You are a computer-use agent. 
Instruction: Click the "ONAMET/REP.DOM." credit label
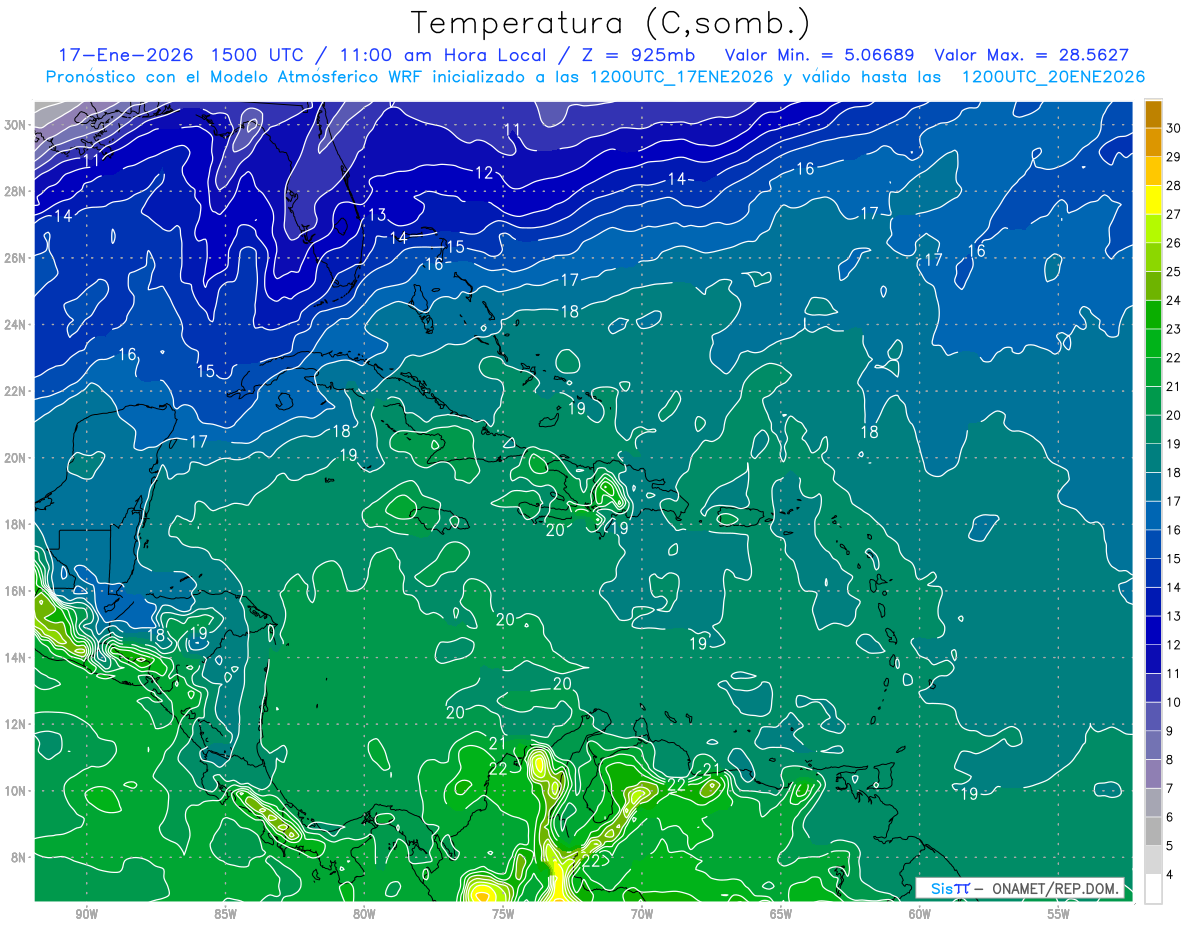1054,888
